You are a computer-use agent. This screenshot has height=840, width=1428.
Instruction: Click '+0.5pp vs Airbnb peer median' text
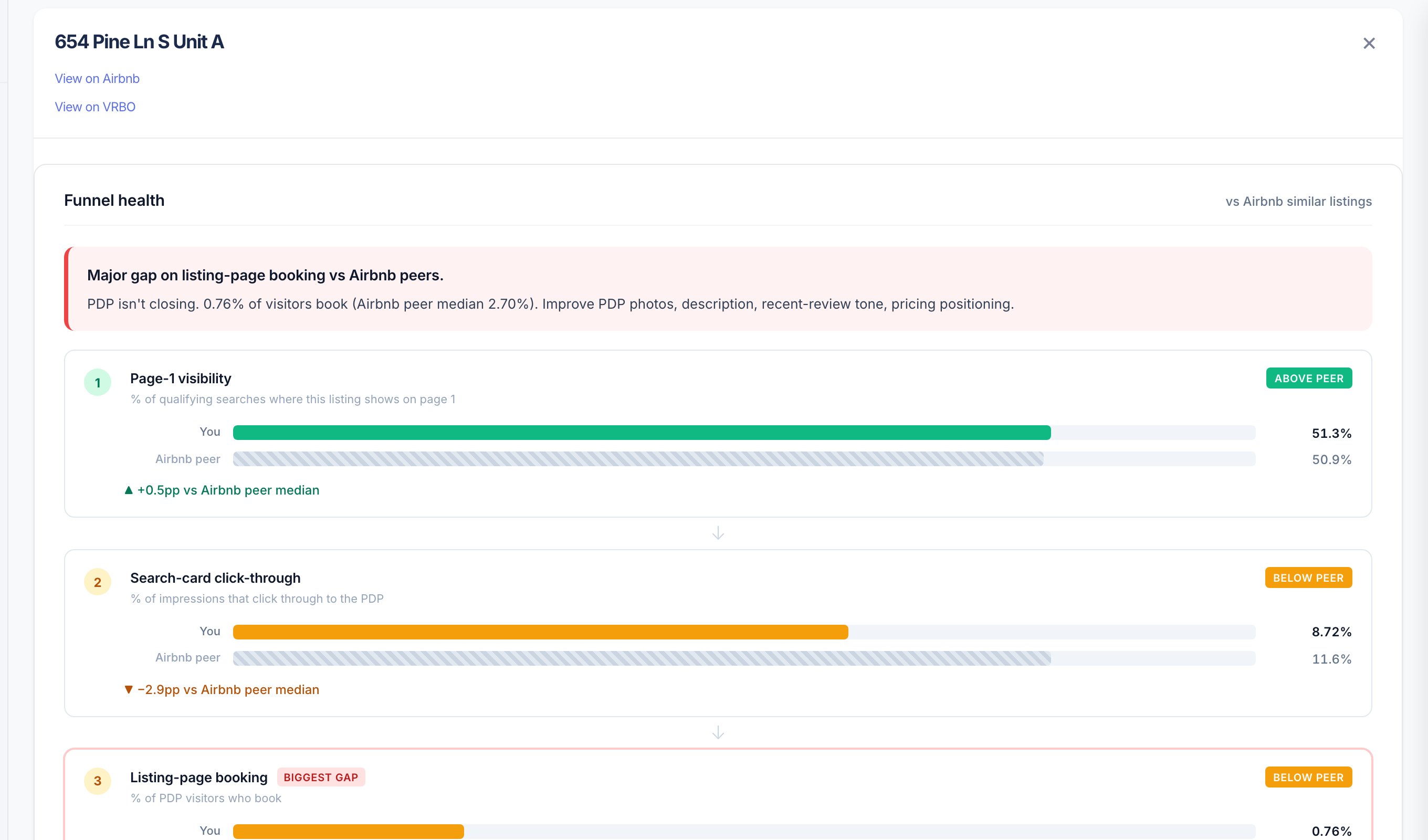coord(228,490)
